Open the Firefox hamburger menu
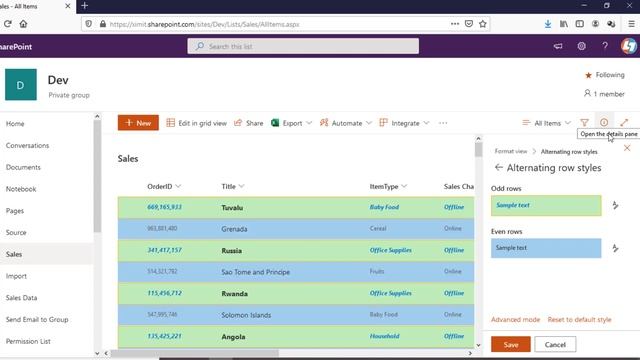 (x=631, y=24)
